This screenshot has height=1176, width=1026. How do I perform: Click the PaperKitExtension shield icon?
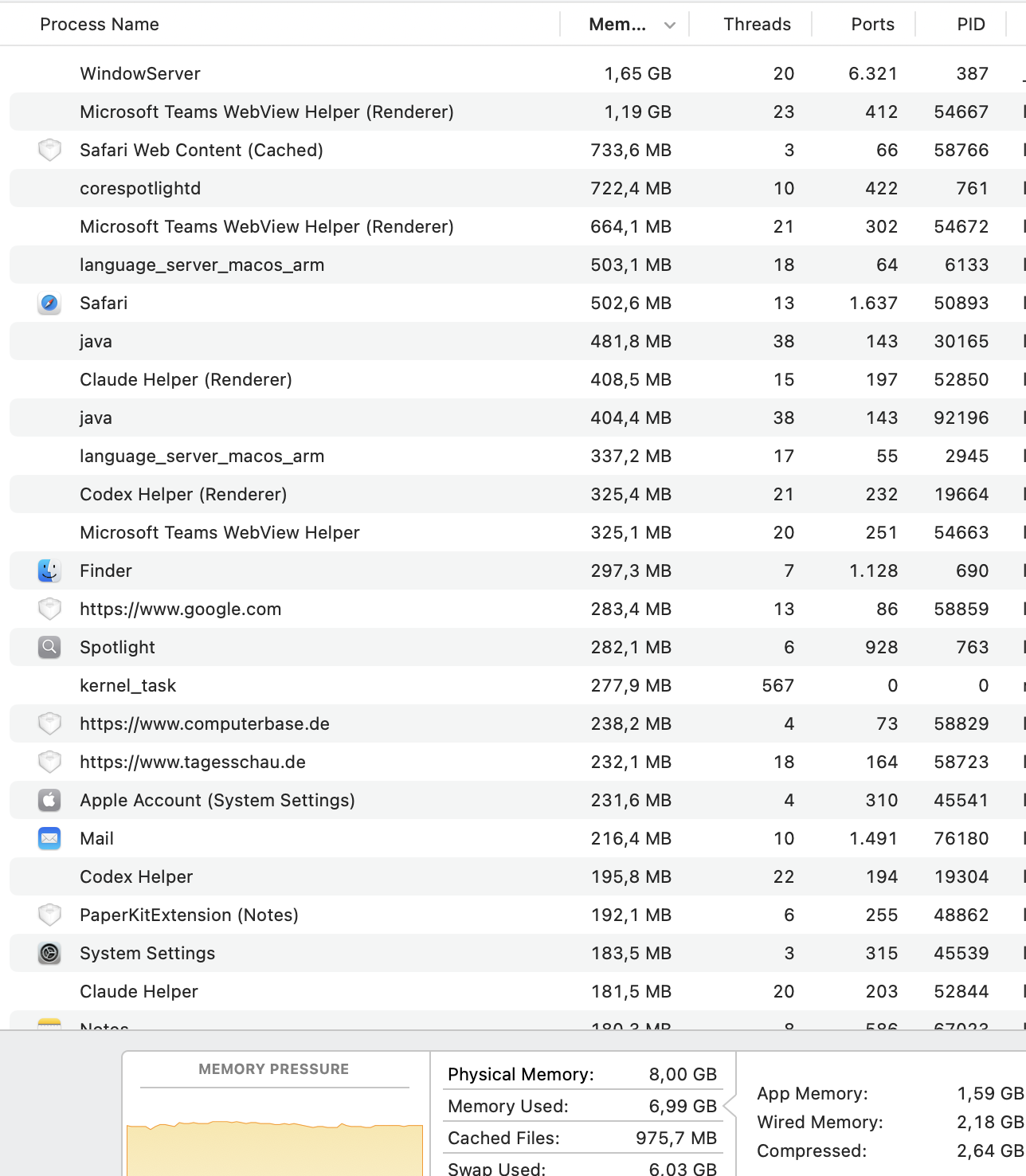[49, 915]
